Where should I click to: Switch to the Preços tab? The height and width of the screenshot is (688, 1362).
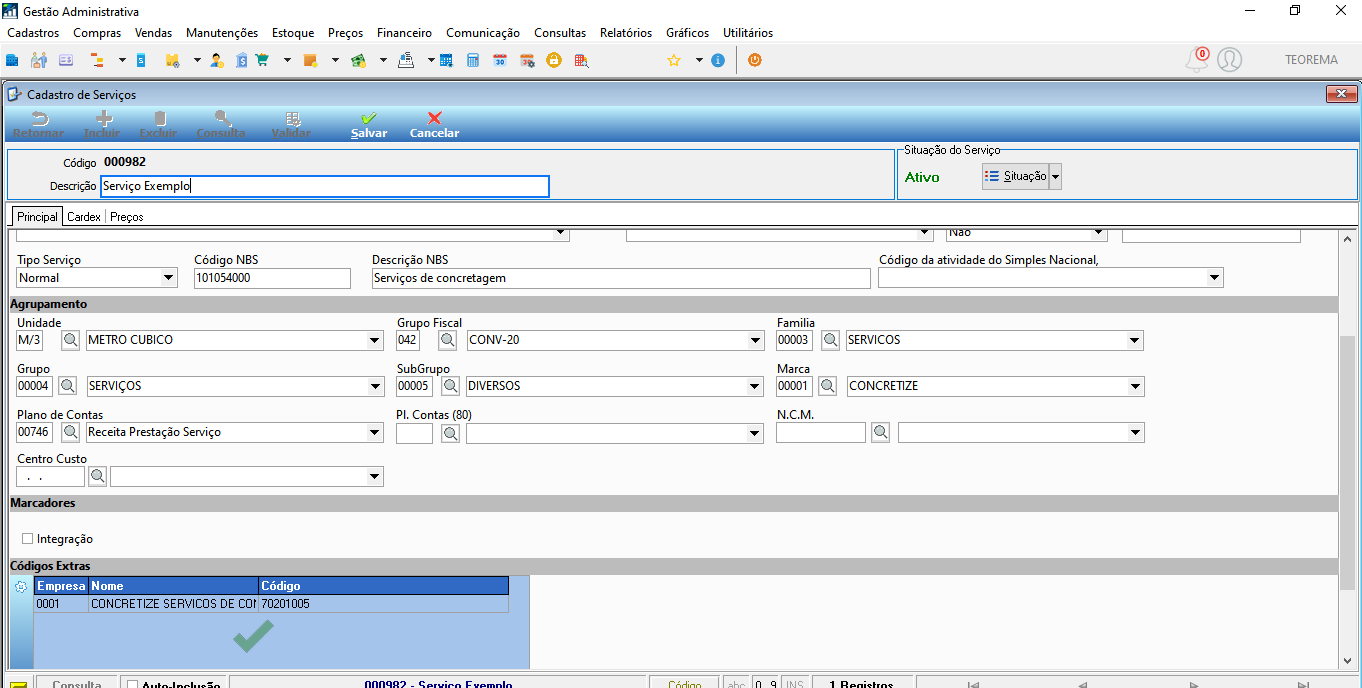click(127, 216)
